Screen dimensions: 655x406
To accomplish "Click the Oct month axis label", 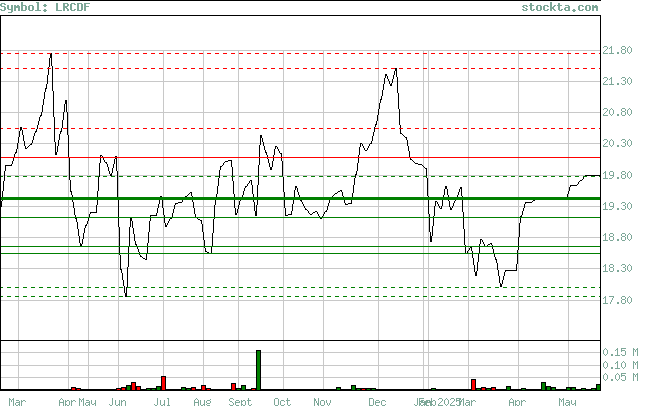I will (x=282, y=401).
